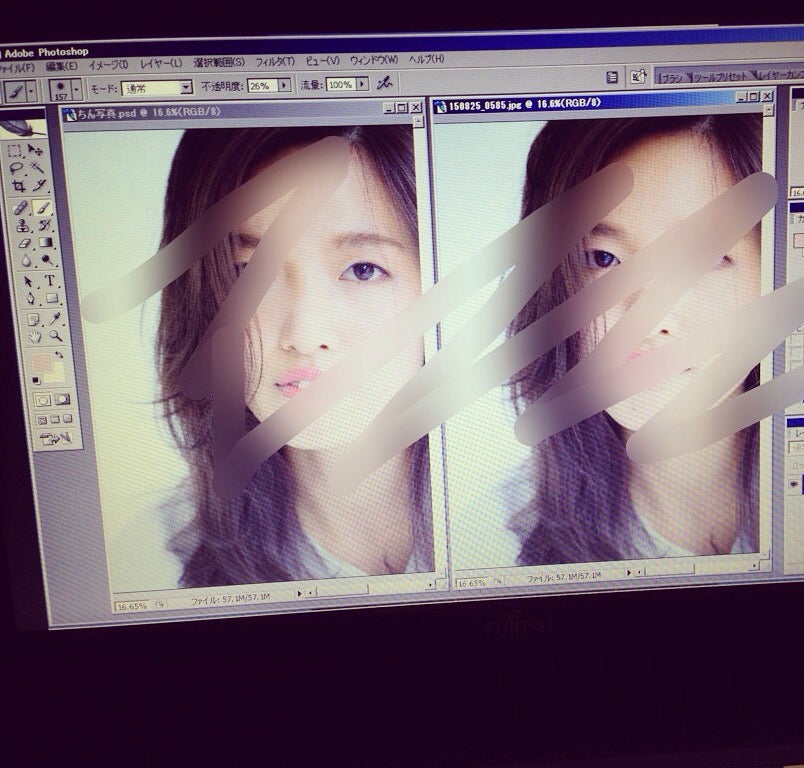The height and width of the screenshot is (768, 804).
Task: Select the Notes tool
Action: tap(33, 320)
